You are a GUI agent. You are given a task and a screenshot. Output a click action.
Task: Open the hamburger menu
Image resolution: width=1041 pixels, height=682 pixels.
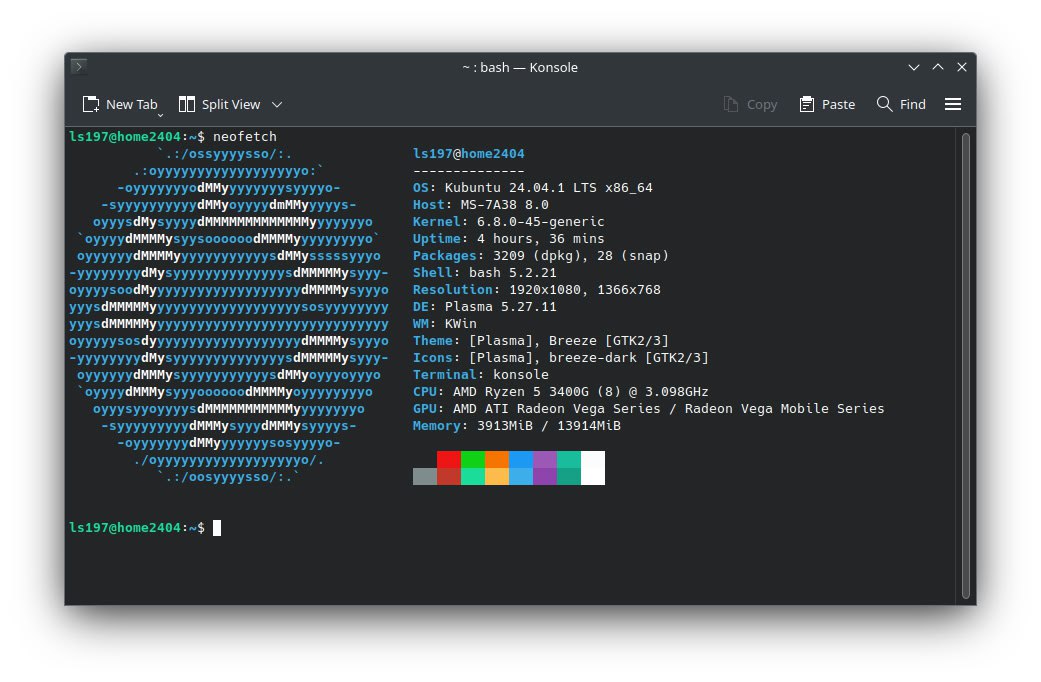coord(953,104)
